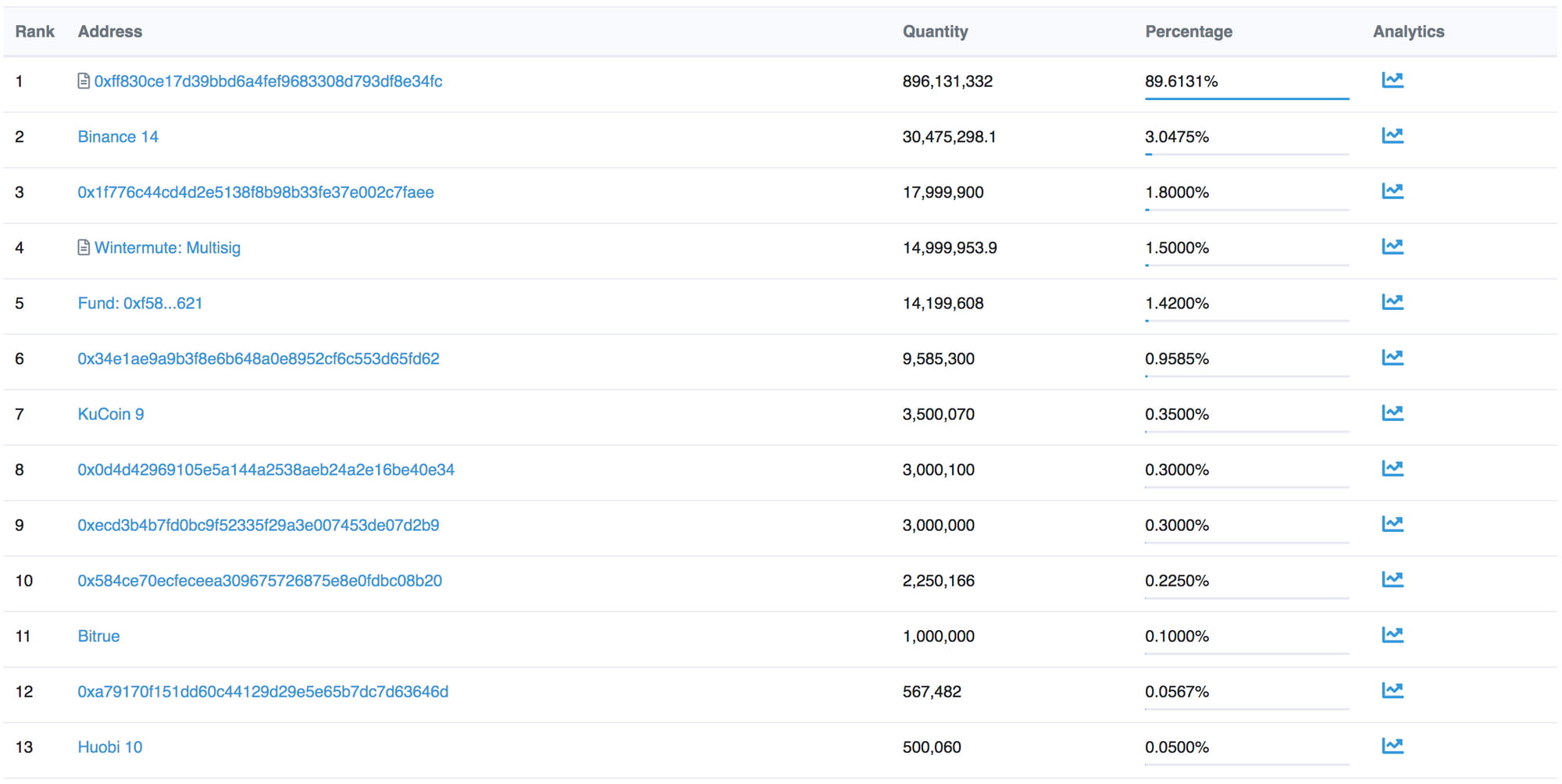Click the KuCoin 9 holder link
Viewport: 1562px width, 784px height.
tap(111, 414)
